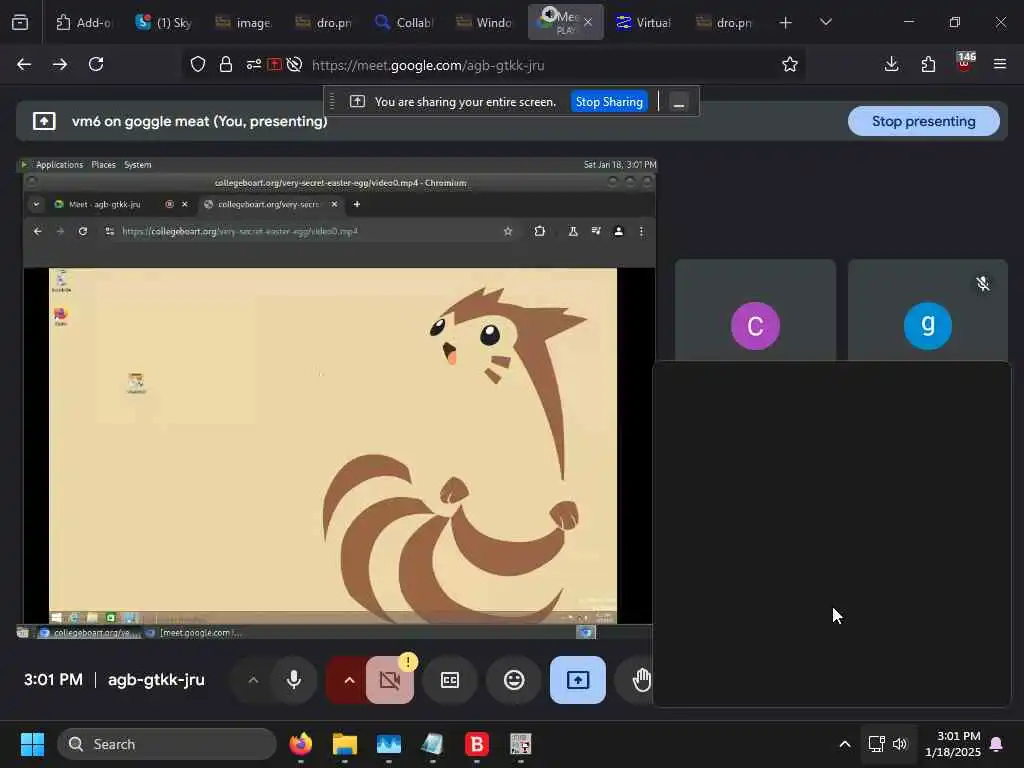Open the network icon in the system tray

(x=876, y=744)
